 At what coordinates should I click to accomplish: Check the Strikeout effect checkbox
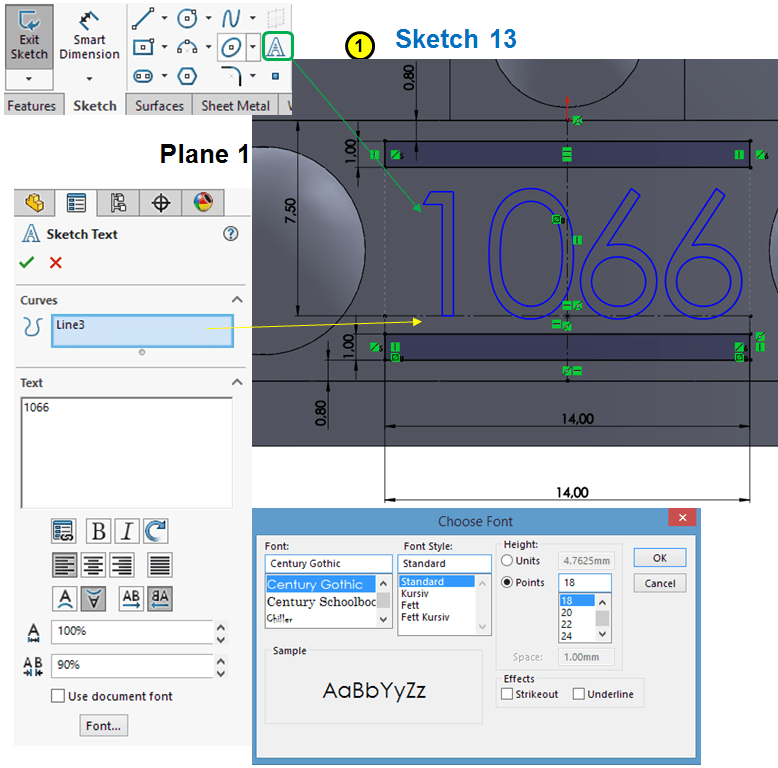tap(507, 694)
